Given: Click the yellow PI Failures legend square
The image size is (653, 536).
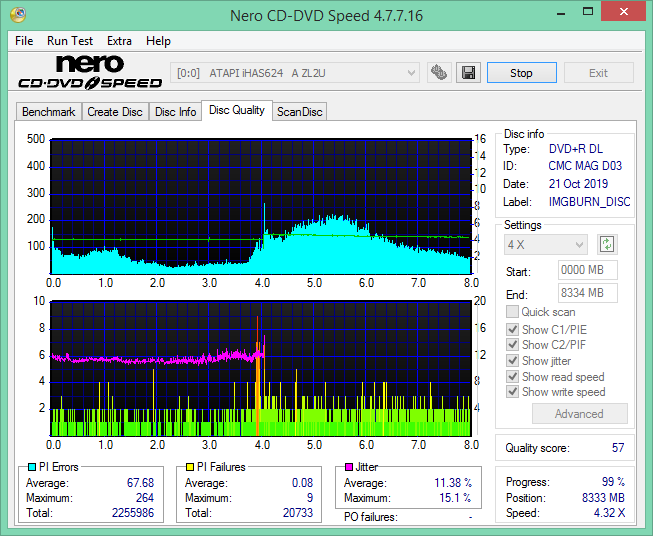Looking at the screenshot, I should coord(190,467).
